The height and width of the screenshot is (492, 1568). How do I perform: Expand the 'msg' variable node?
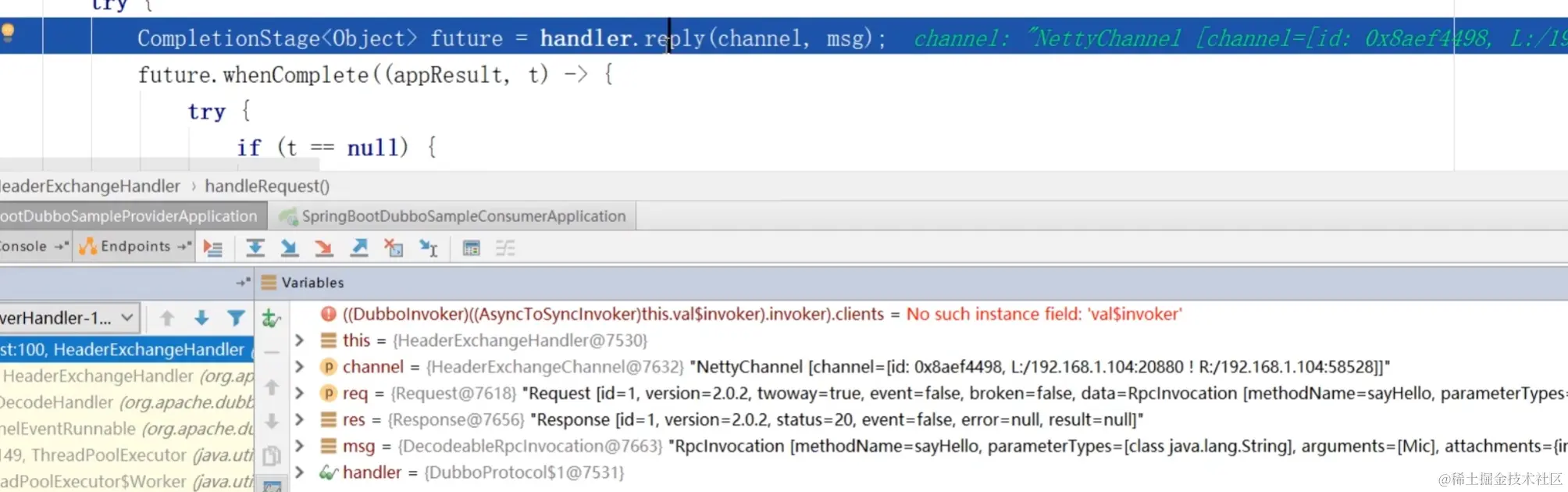tap(299, 447)
